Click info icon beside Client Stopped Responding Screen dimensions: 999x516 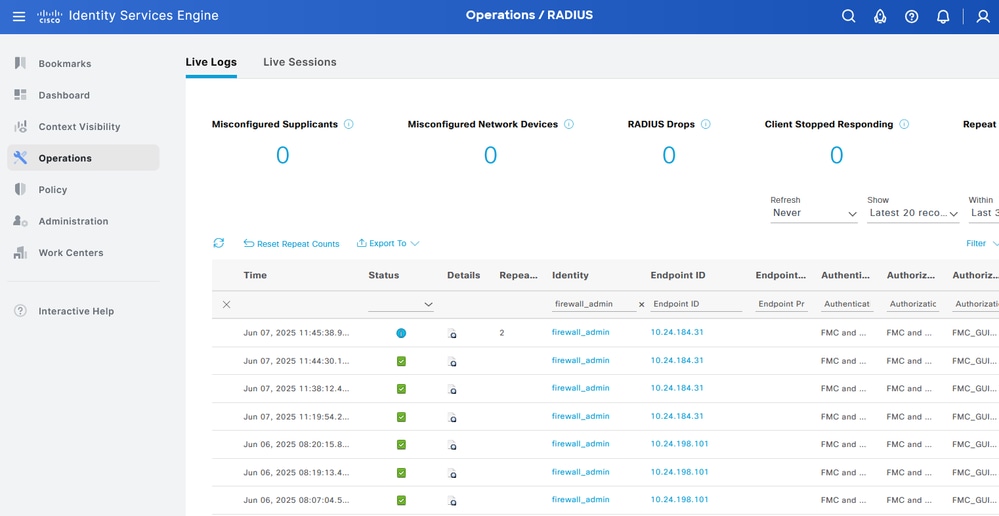904,124
